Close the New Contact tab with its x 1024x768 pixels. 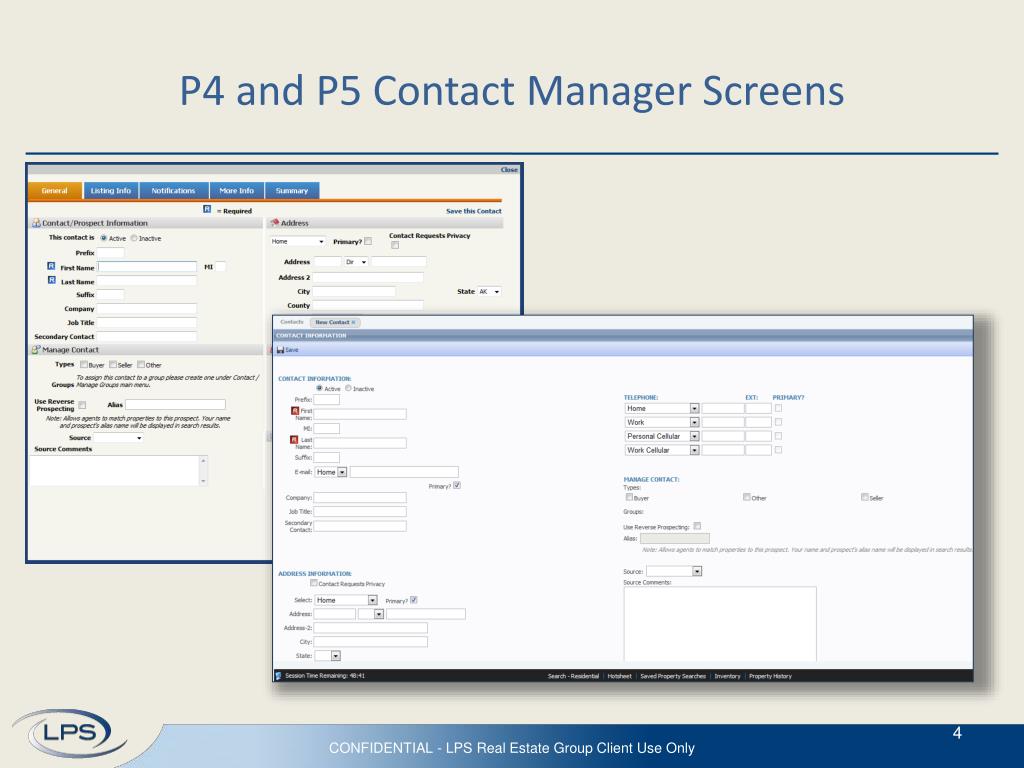point(353,323)
